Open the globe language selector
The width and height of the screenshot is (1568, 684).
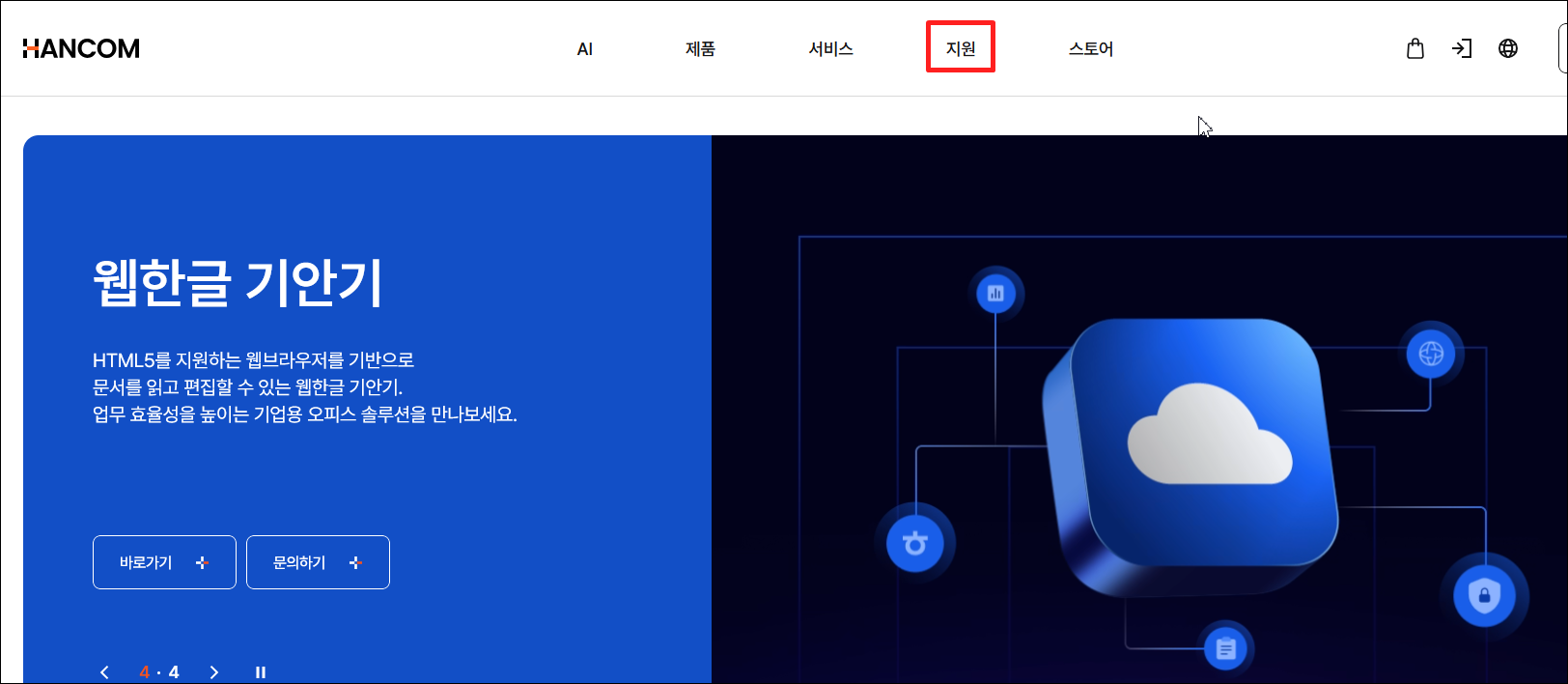(x=1508, y=48)
